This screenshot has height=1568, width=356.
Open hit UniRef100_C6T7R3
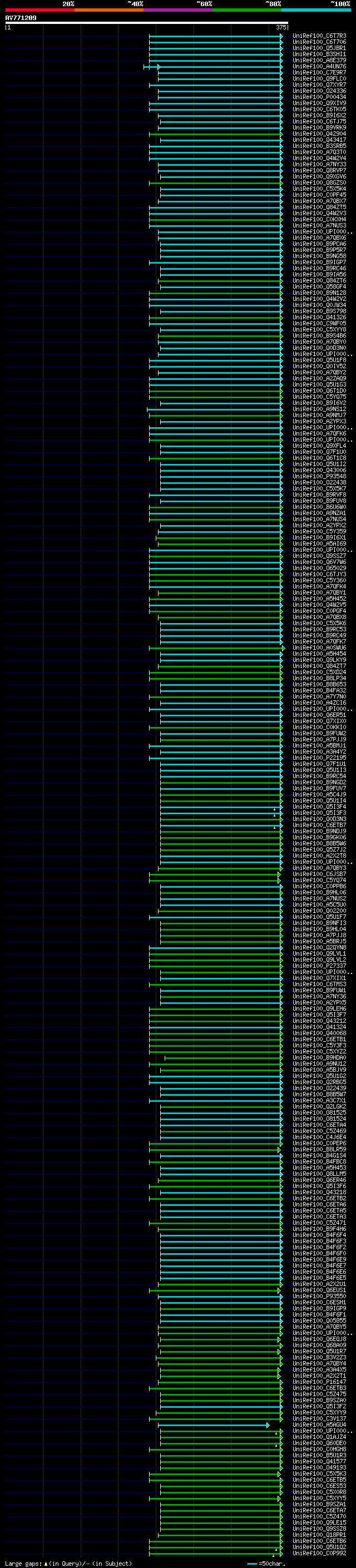click(319, 36)
